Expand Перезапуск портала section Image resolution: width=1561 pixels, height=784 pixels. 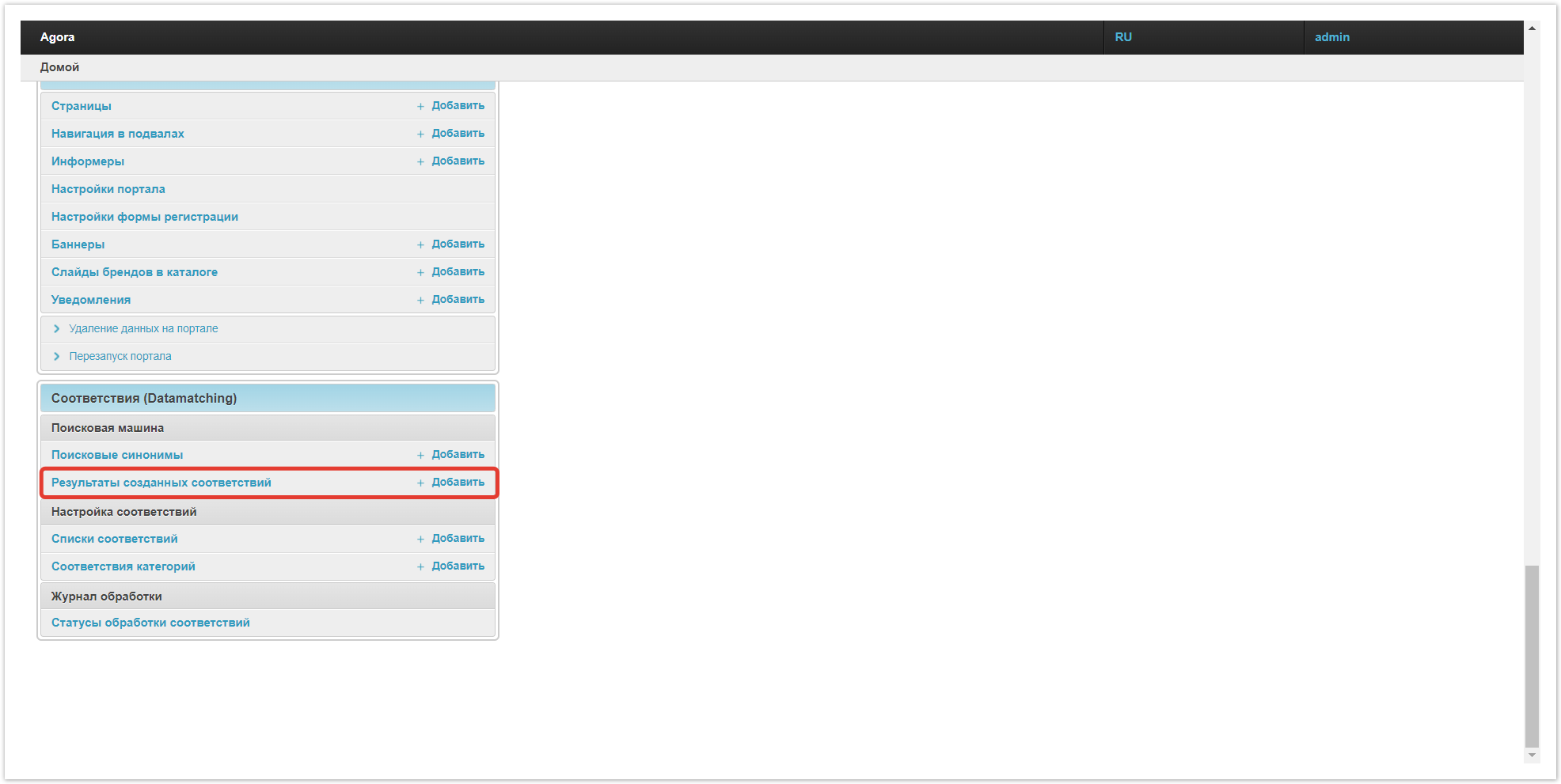120,356
